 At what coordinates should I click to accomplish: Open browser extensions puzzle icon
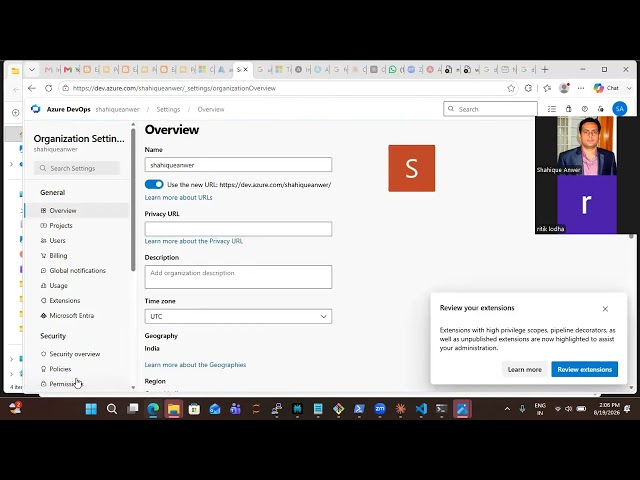coord(529,88)
